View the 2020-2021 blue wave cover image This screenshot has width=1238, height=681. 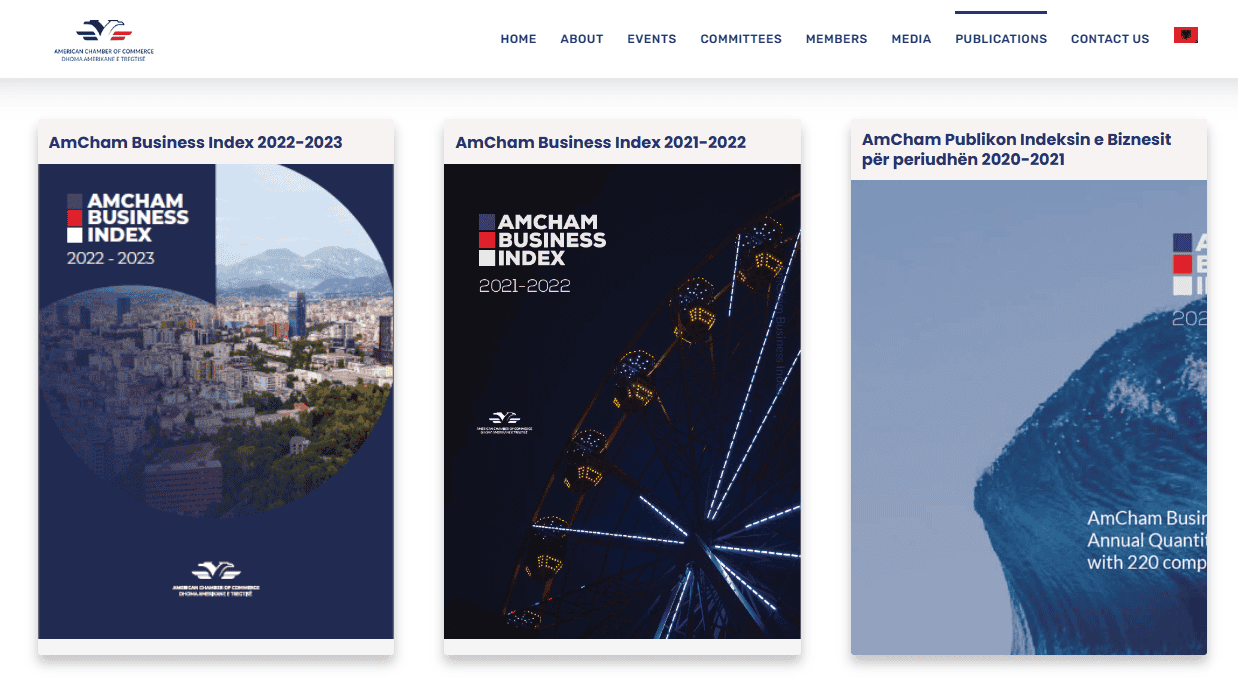pyautogui.click(x=1029, y=417)
